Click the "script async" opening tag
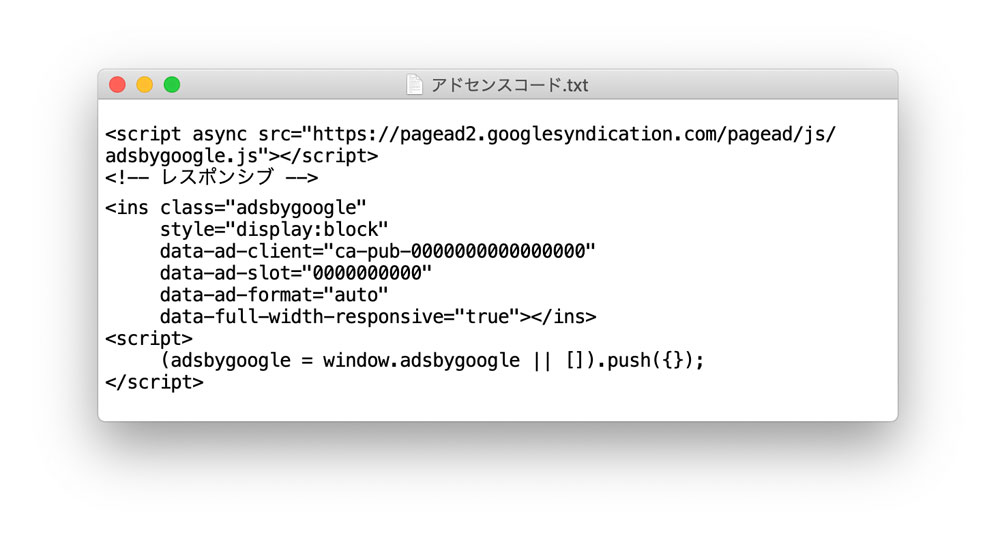The image size is (1000, 544). [176, 134]
